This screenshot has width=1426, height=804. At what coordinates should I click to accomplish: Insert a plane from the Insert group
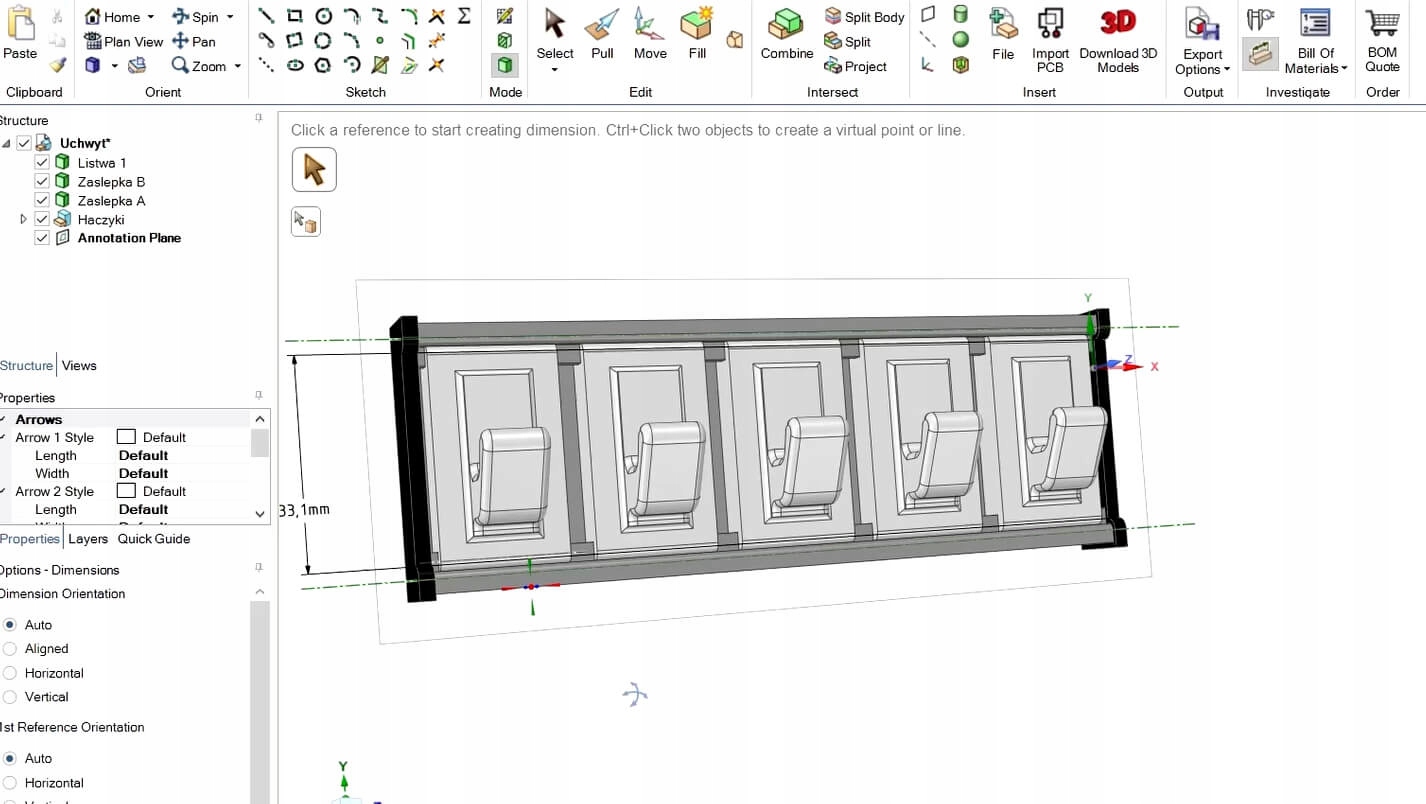pyautogui.click(x=928, y=14)
